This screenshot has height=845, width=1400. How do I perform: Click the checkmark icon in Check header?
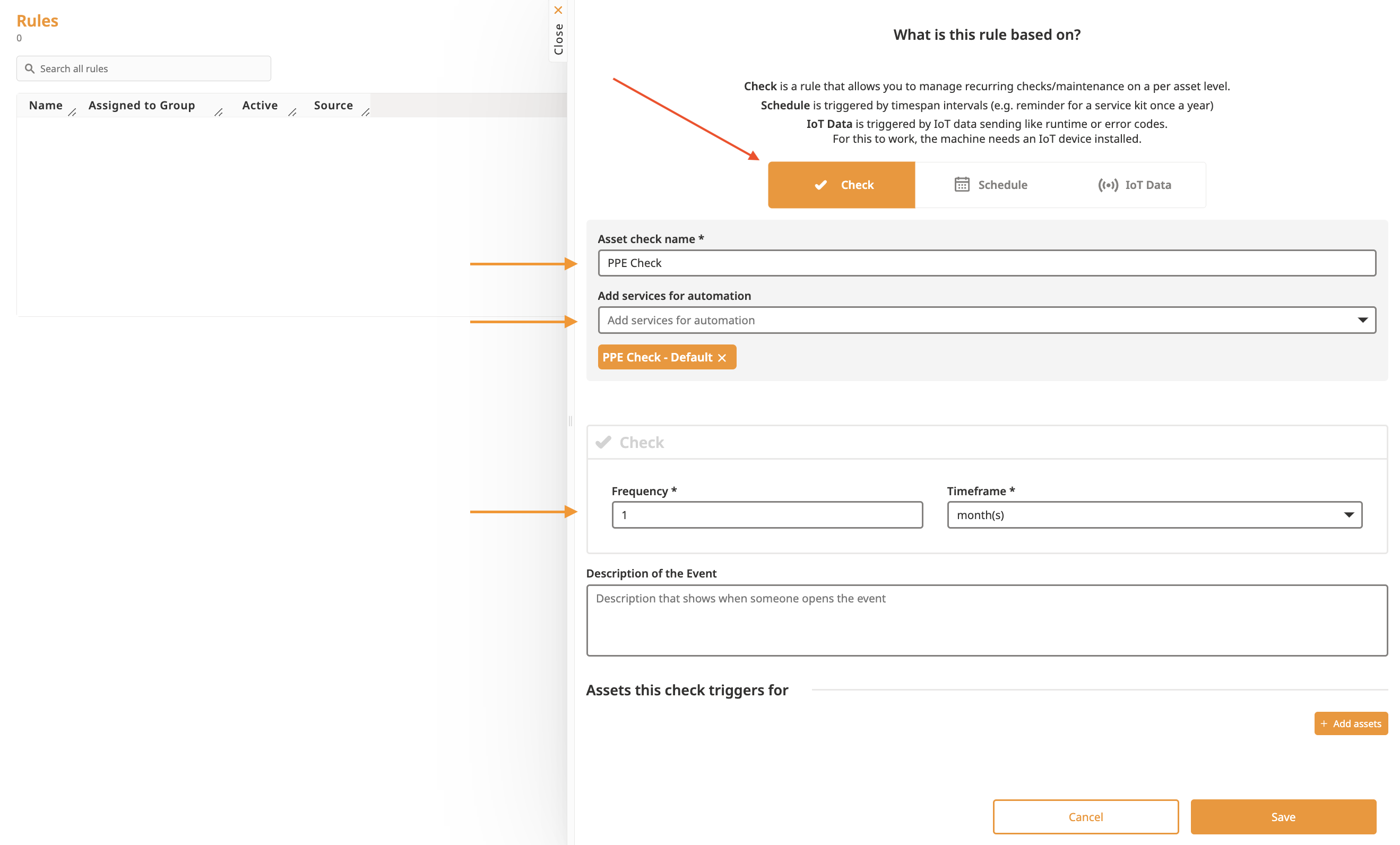[x=603, y=442]
